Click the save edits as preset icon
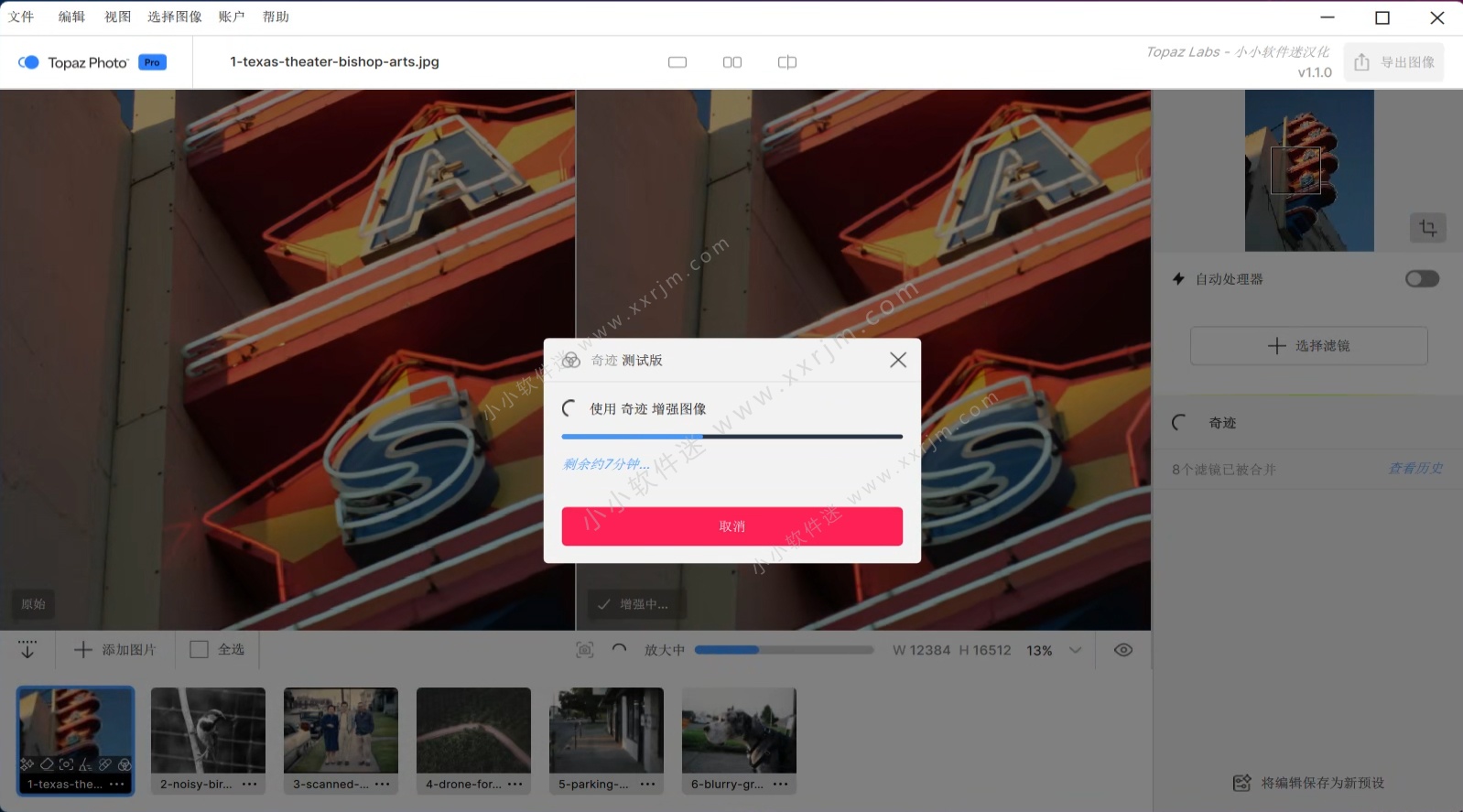The height and width of the screenshot is (812, 1463). coord(1241,783)
